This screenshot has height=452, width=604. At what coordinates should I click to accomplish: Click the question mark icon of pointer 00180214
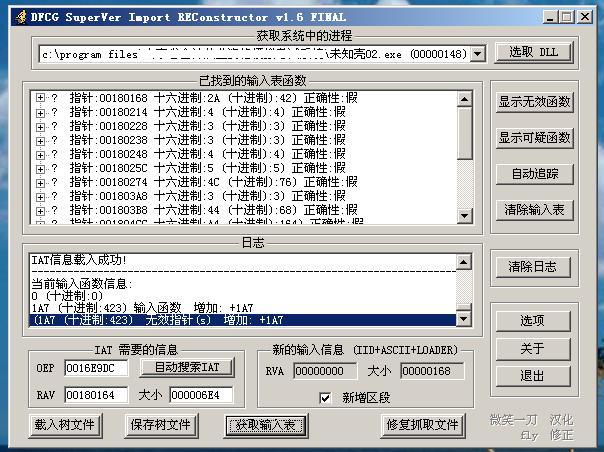point(54,112)
